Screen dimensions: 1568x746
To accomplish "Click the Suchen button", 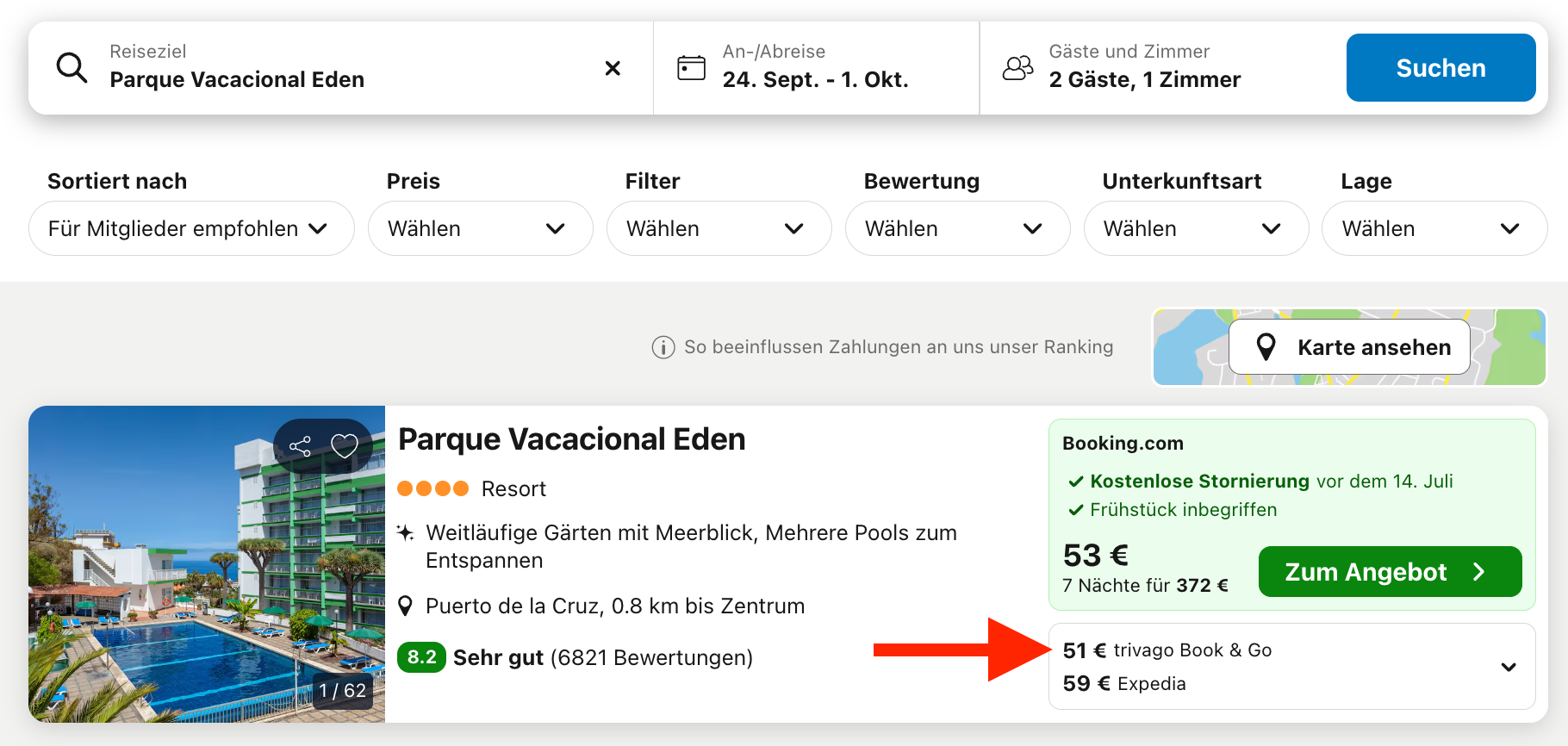I will point(1440,68).
